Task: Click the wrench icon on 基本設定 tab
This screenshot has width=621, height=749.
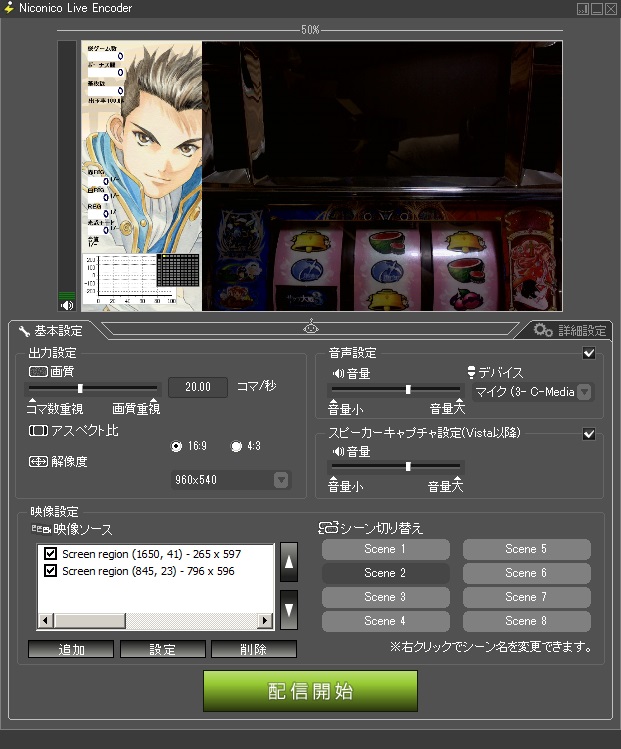Action: pos(24,331)
